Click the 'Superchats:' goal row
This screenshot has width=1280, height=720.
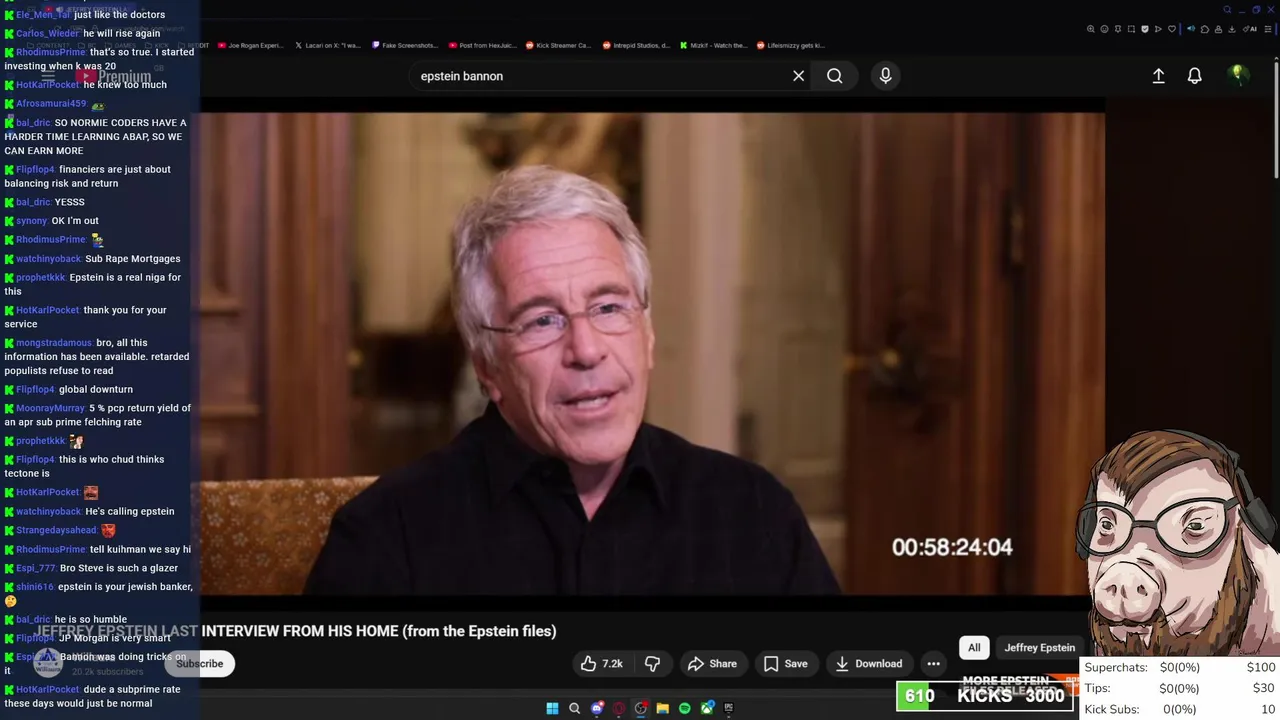click(x=1180, y=667)
